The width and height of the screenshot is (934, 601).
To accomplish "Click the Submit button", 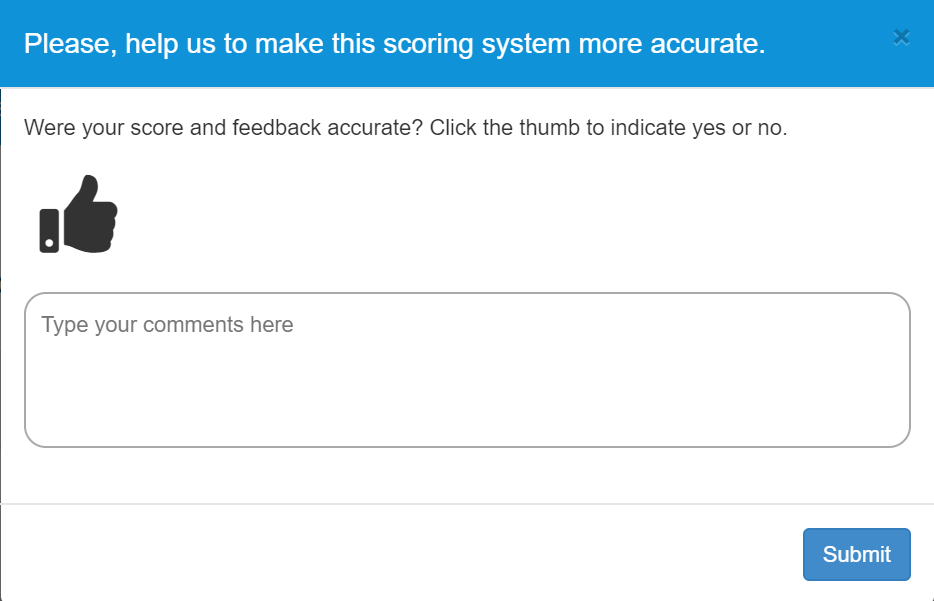I will click(x=857, y=554).
